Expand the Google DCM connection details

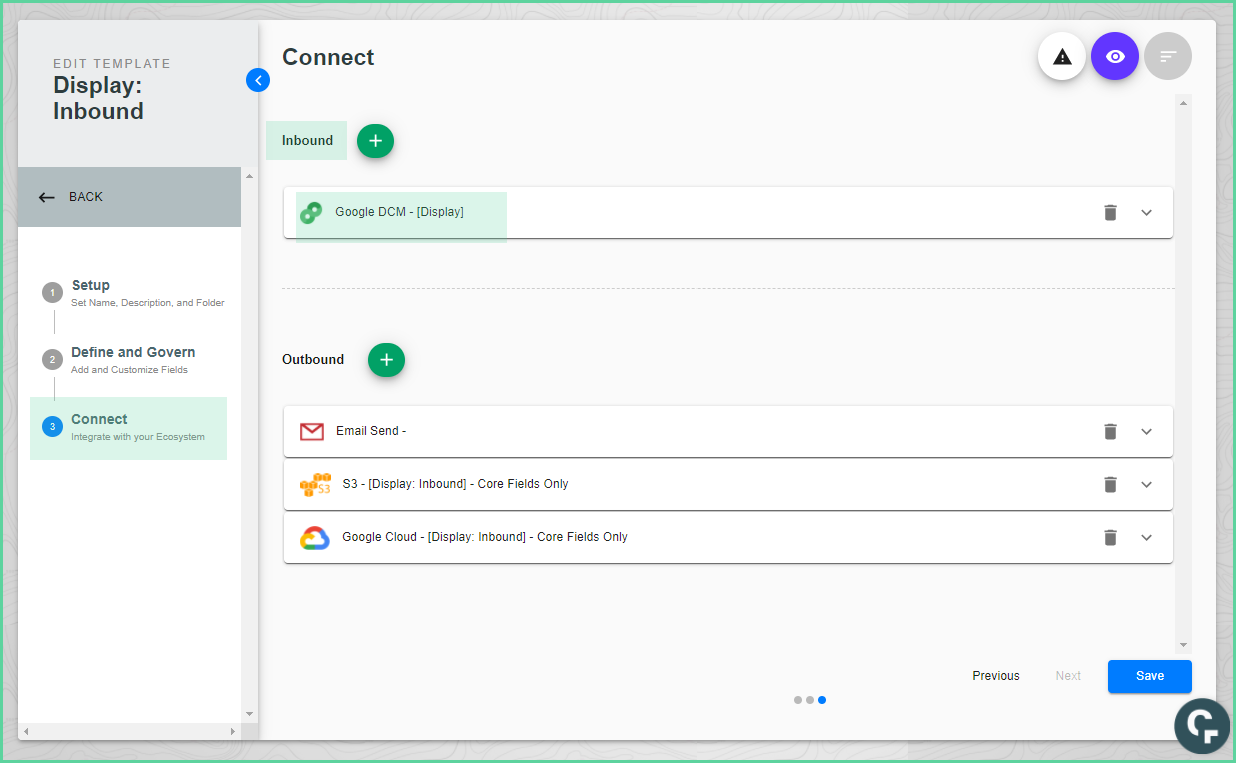pos(1147,212)
